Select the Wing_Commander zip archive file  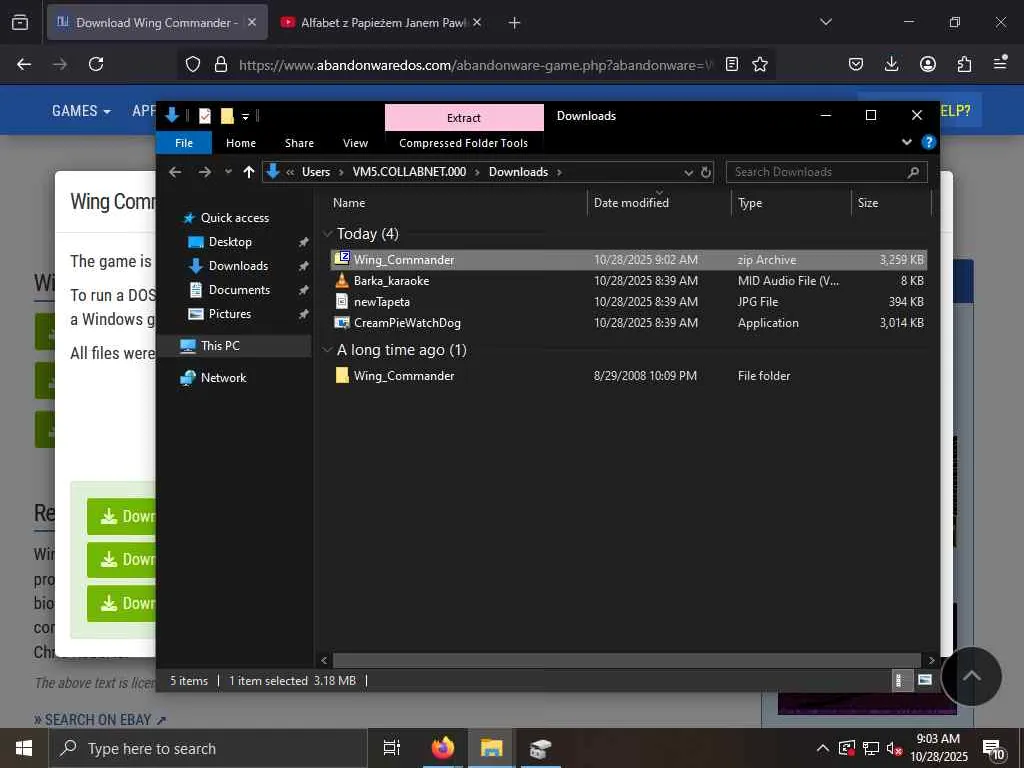628,260
